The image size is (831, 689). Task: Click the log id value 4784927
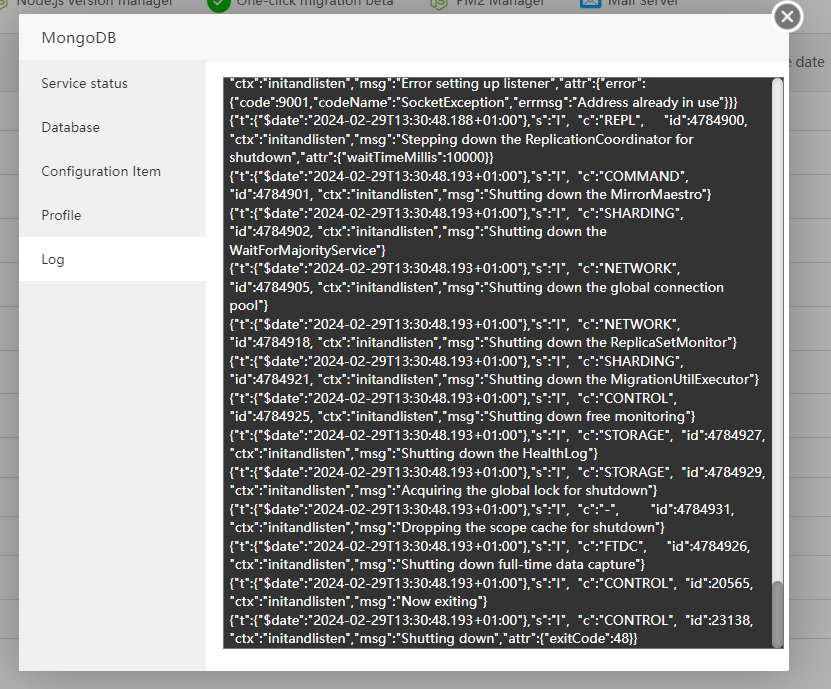tap(735, 436)
